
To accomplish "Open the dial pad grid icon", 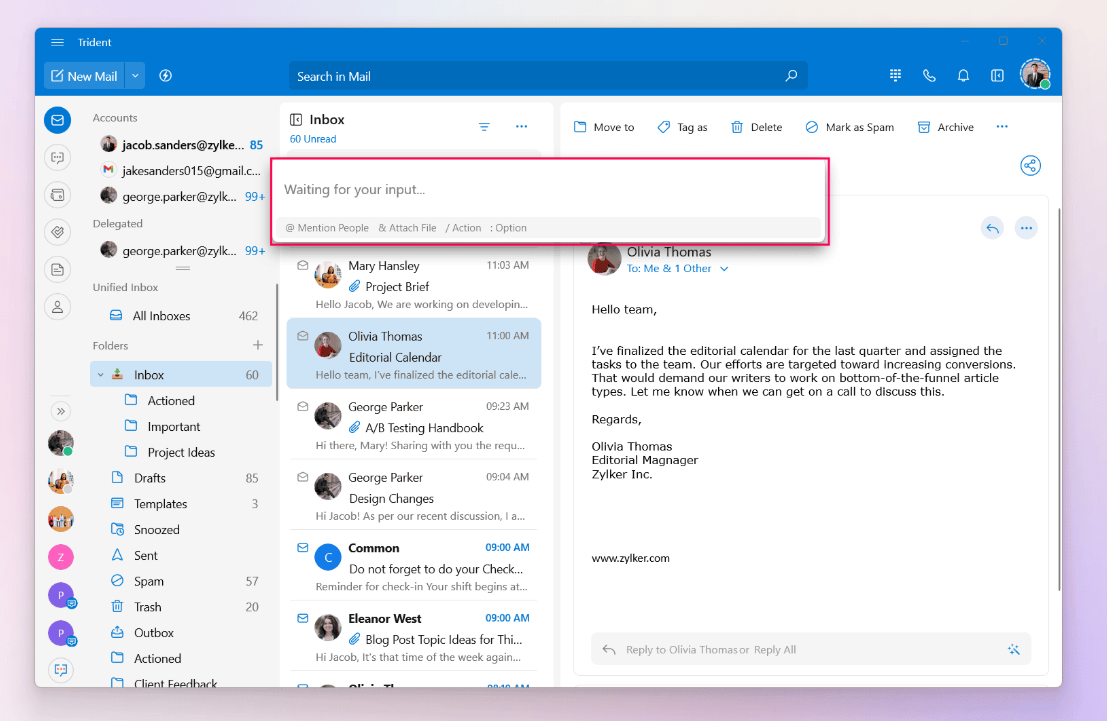I will click(895, 76).
